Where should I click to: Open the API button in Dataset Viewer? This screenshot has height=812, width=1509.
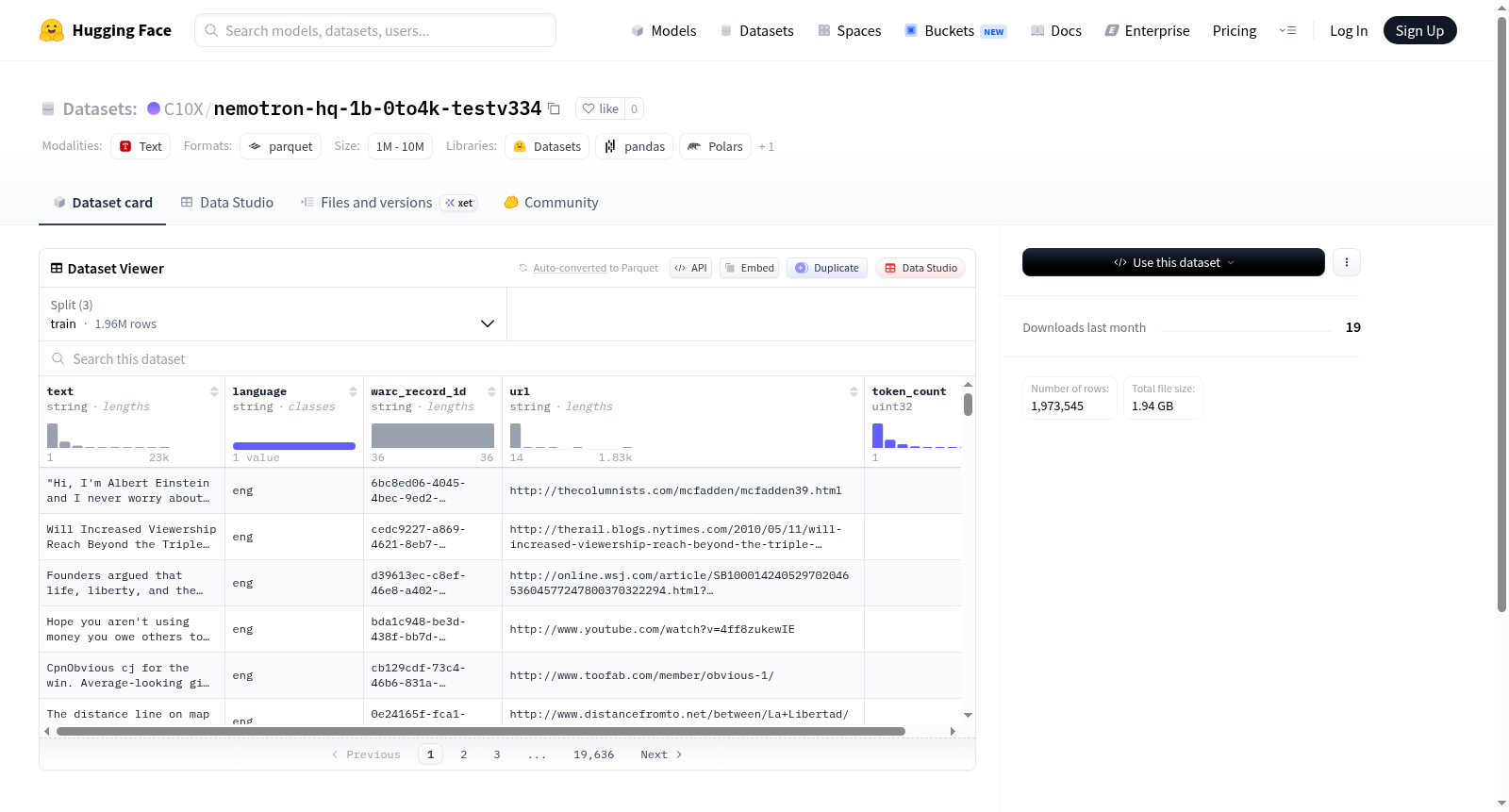click(690, 268)
